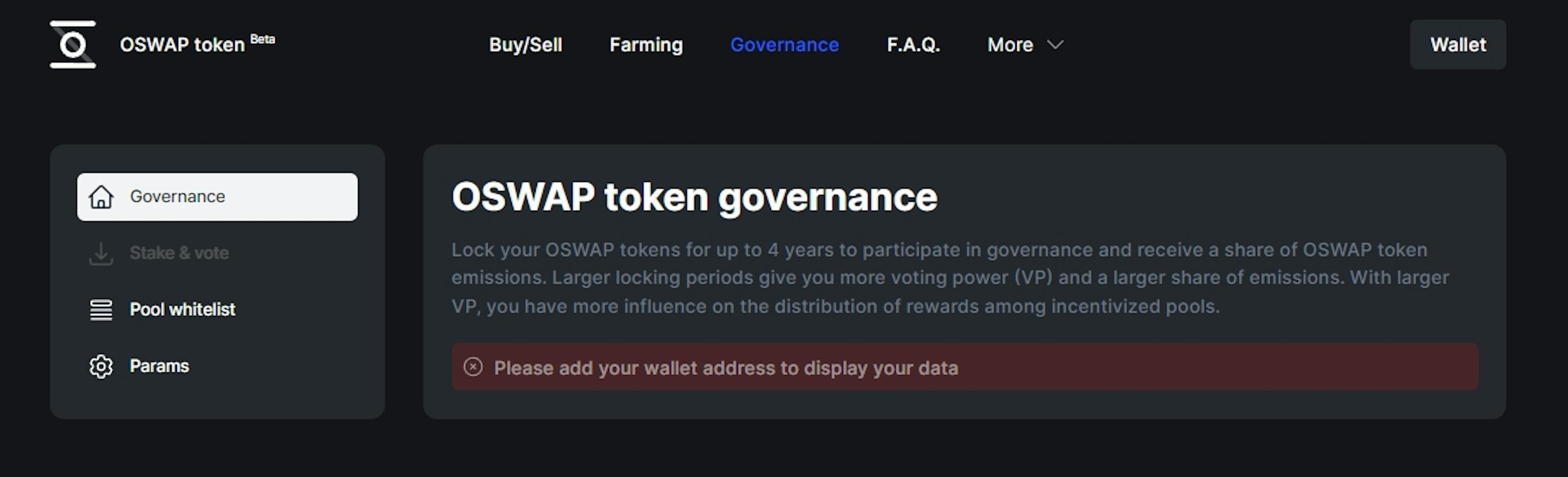This screenshot has width=1568, height=477.
Task: Click the OSWAP token title link
Action: tap(182, 45)
